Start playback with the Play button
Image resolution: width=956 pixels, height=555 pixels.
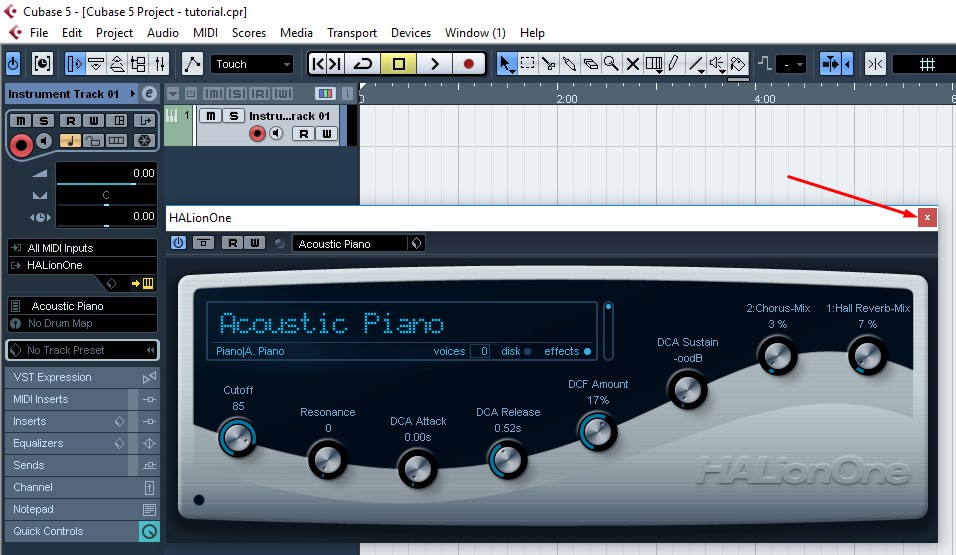434,63
